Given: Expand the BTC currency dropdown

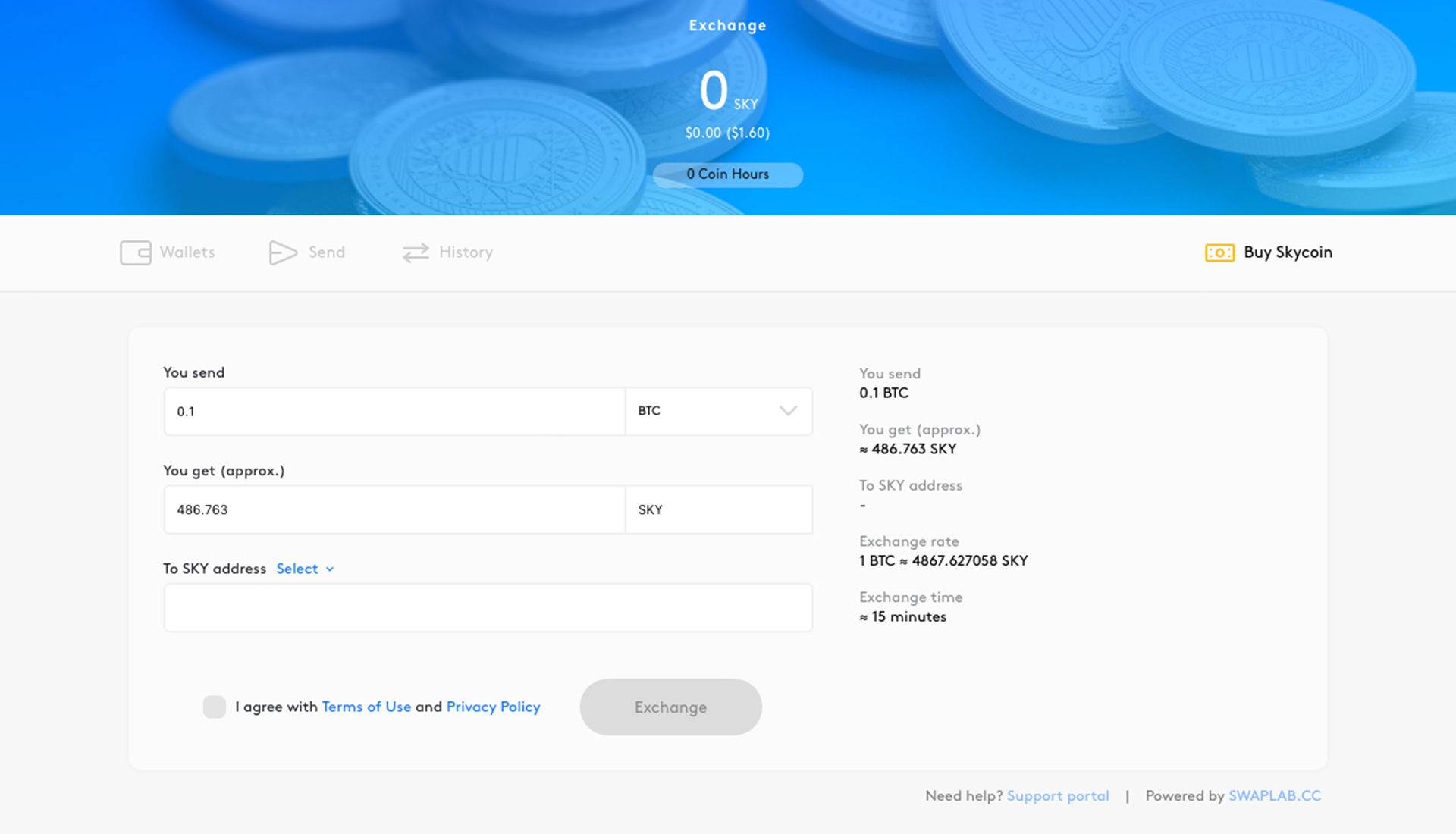Looking at the screenshot, I should [788, 411].
